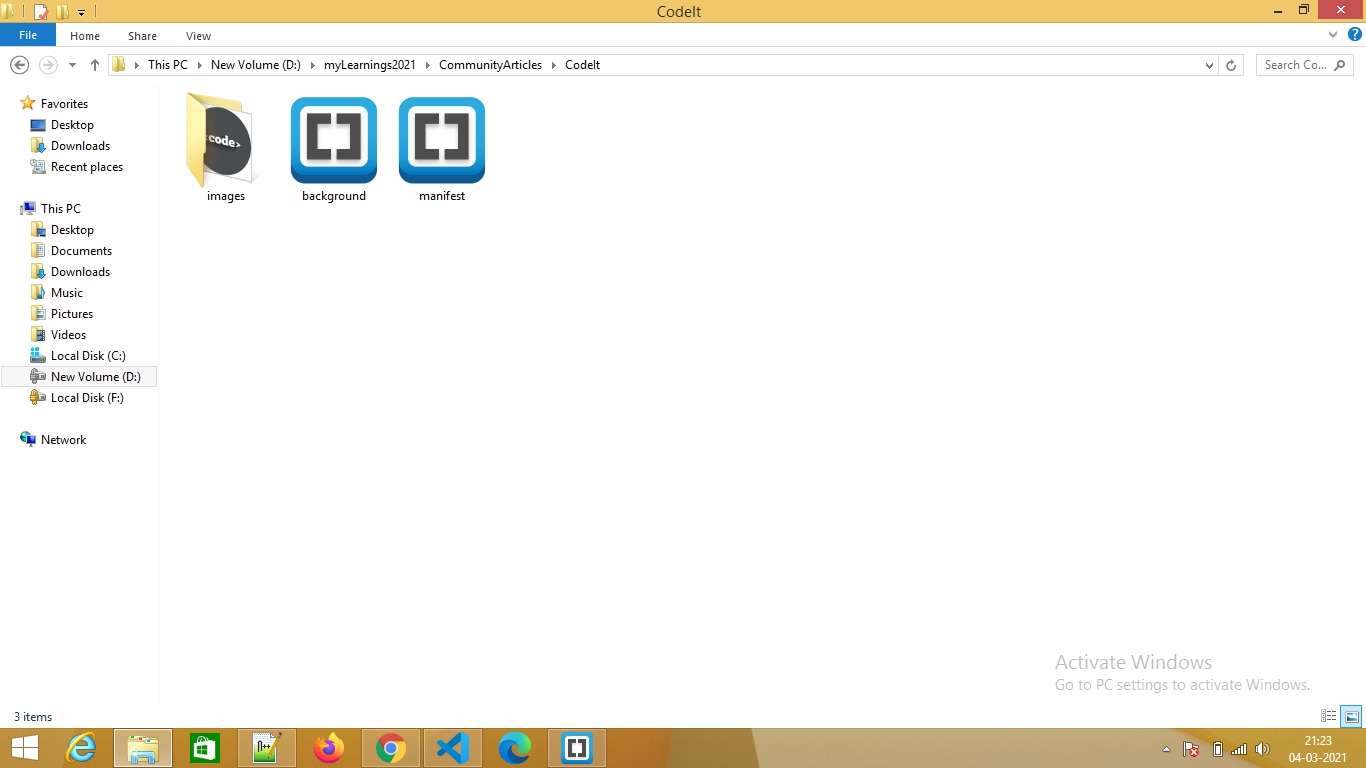The height and width of the screenshot is (768, 1366).
Task: Open Downloads under This PC
Action: click(80, 272)
